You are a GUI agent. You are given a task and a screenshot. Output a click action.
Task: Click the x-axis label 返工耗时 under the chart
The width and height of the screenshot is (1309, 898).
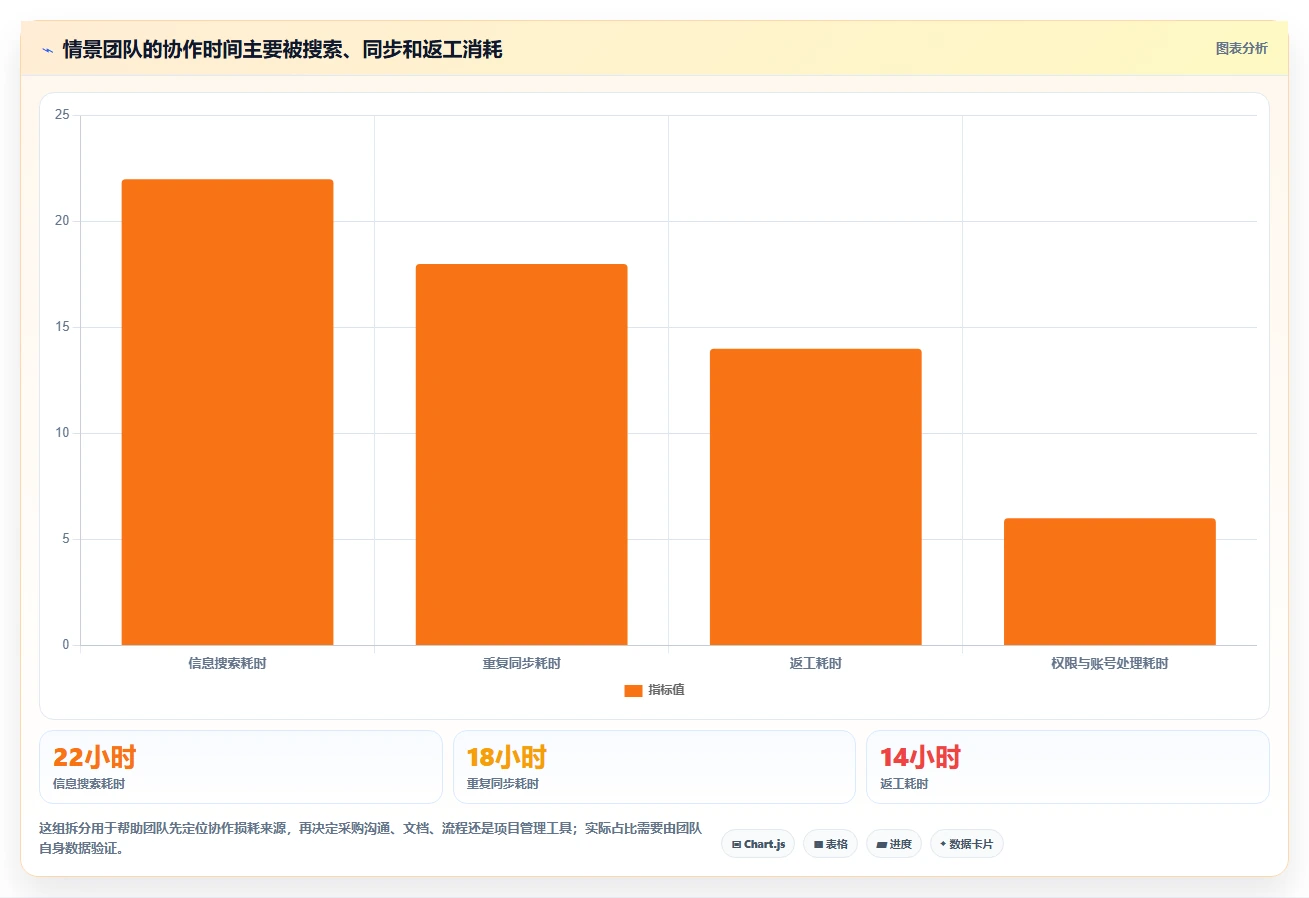pos(815,663)
